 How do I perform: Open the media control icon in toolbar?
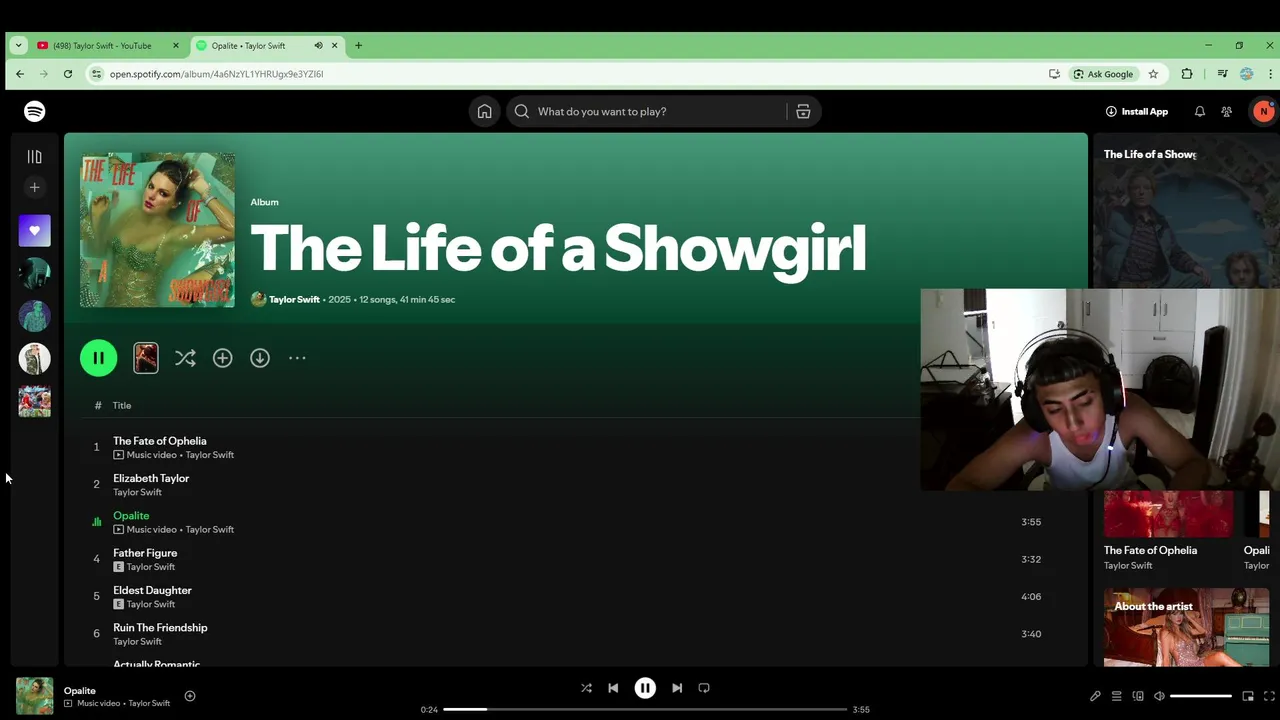(x=1222, y=73)
